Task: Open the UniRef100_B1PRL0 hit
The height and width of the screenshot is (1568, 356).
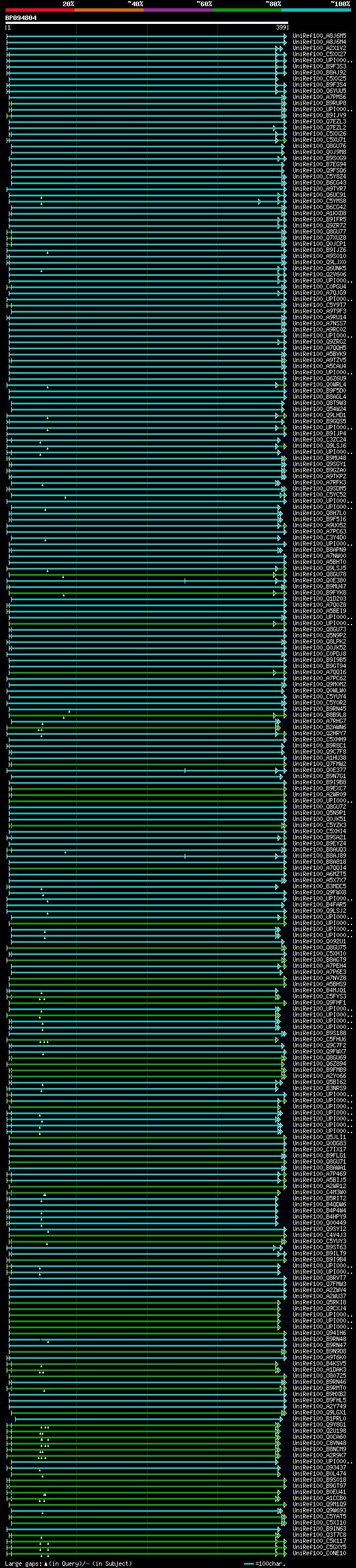Action: 319,1418
